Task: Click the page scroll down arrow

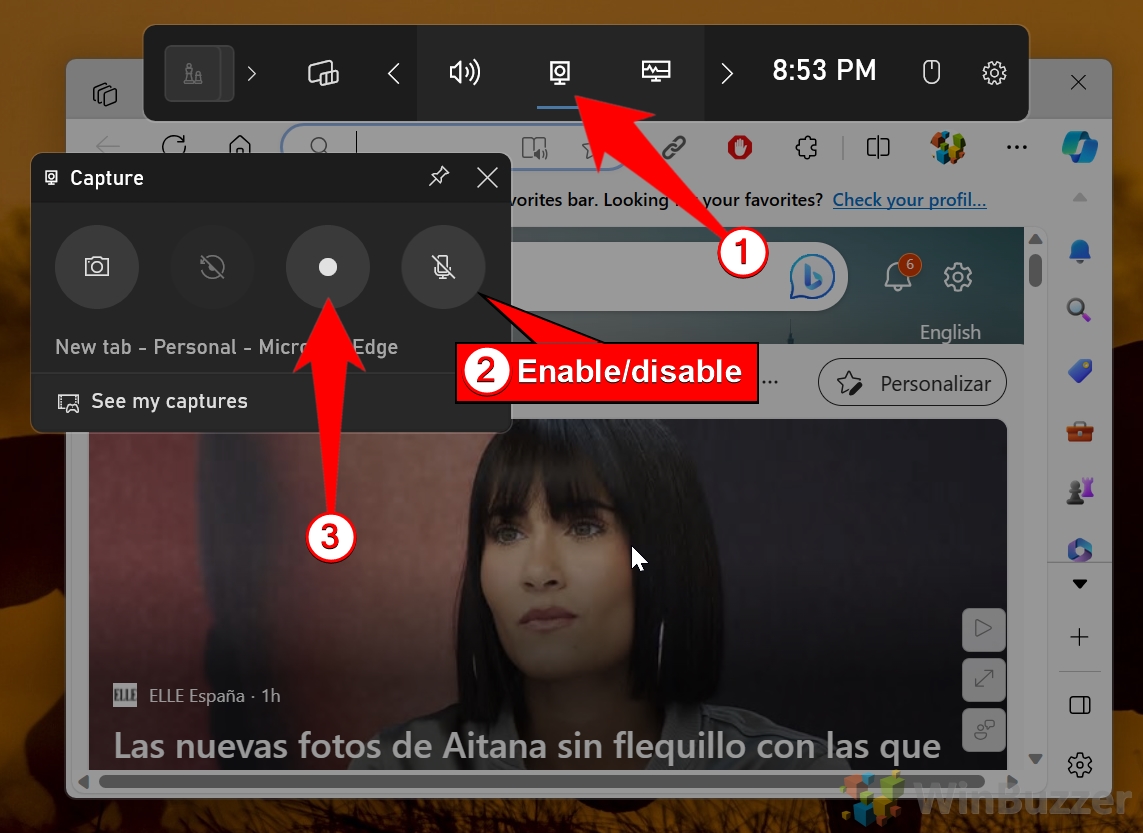Action: (1035, 759)
